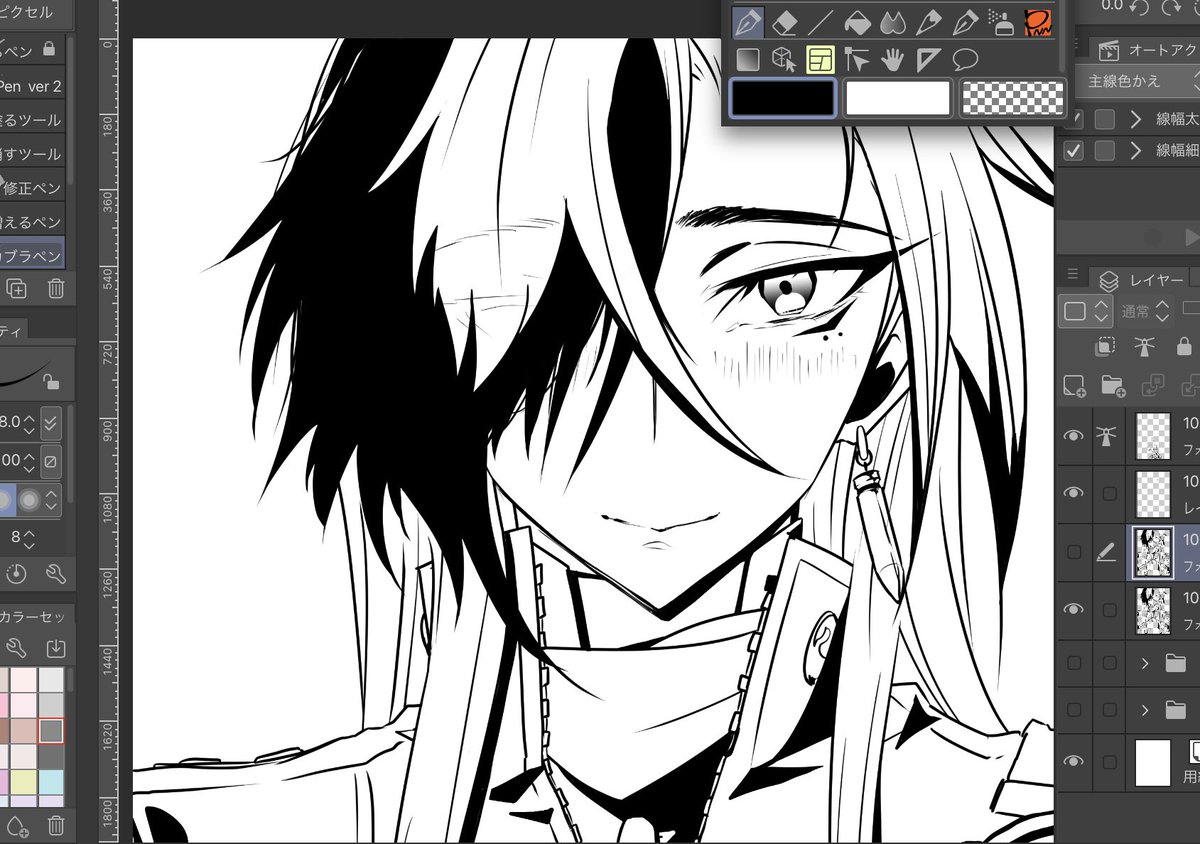Open the 主線色かえ action set dropdown
The image size is (1200, 844).
[1137, 80]
